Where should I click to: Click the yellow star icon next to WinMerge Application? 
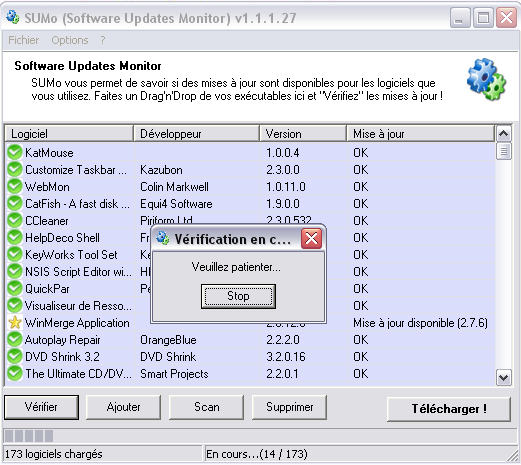15,322
